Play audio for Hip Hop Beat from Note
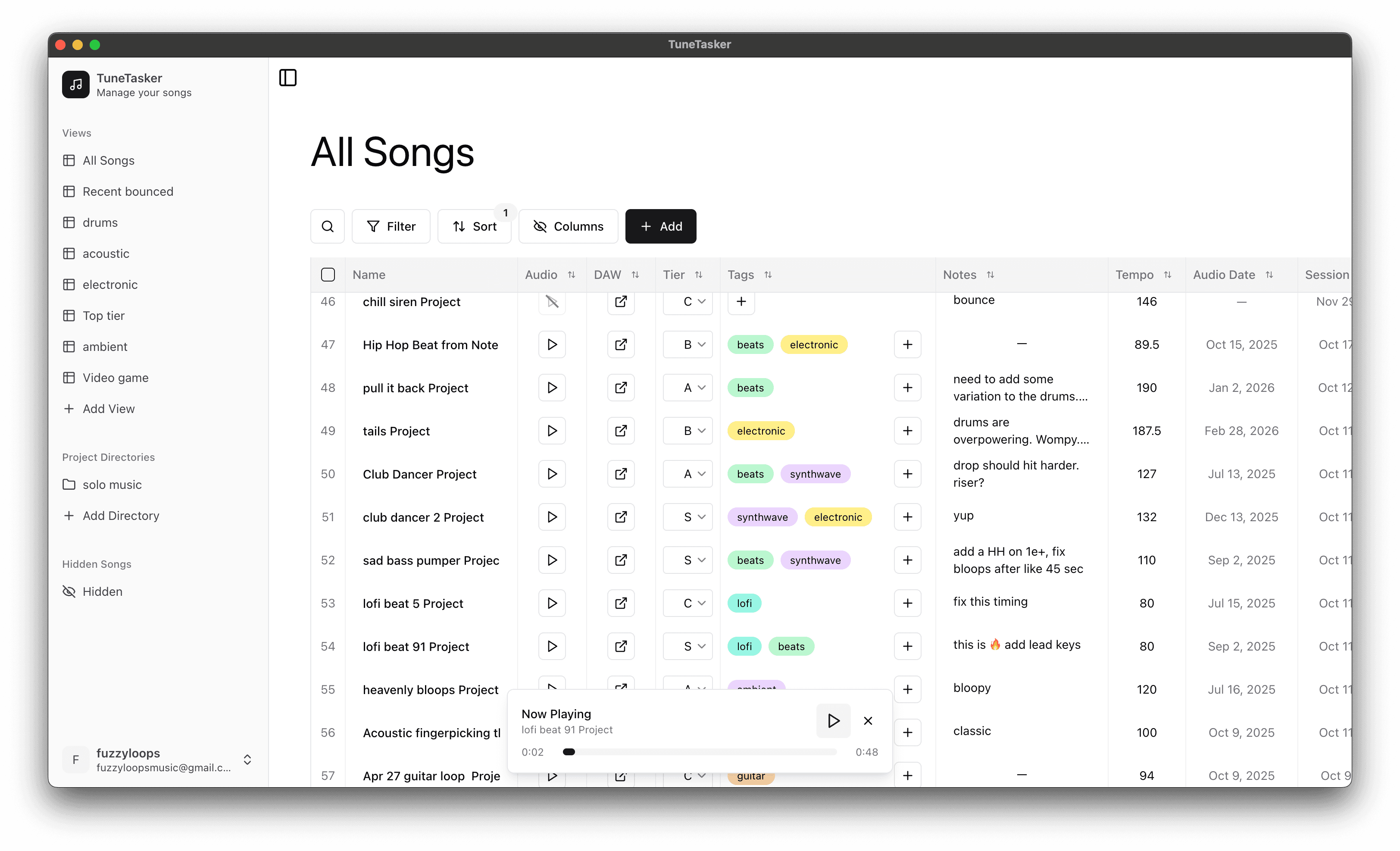 pos(552,345)
